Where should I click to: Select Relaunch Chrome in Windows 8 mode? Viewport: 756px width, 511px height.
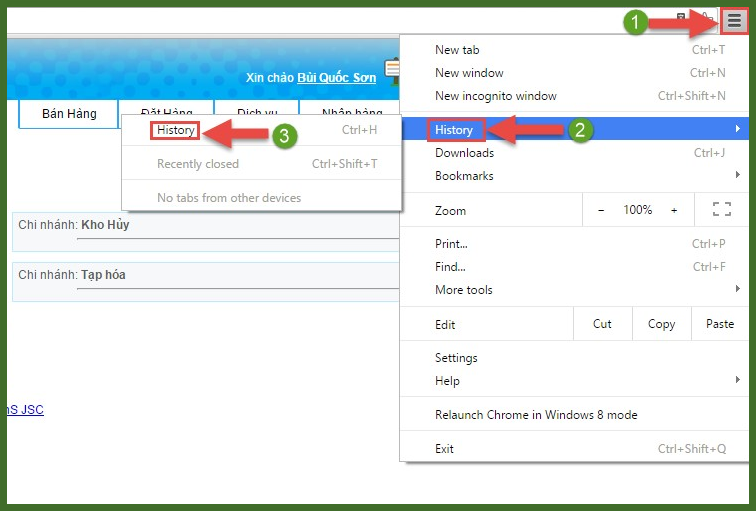click(x=536, y=415)
